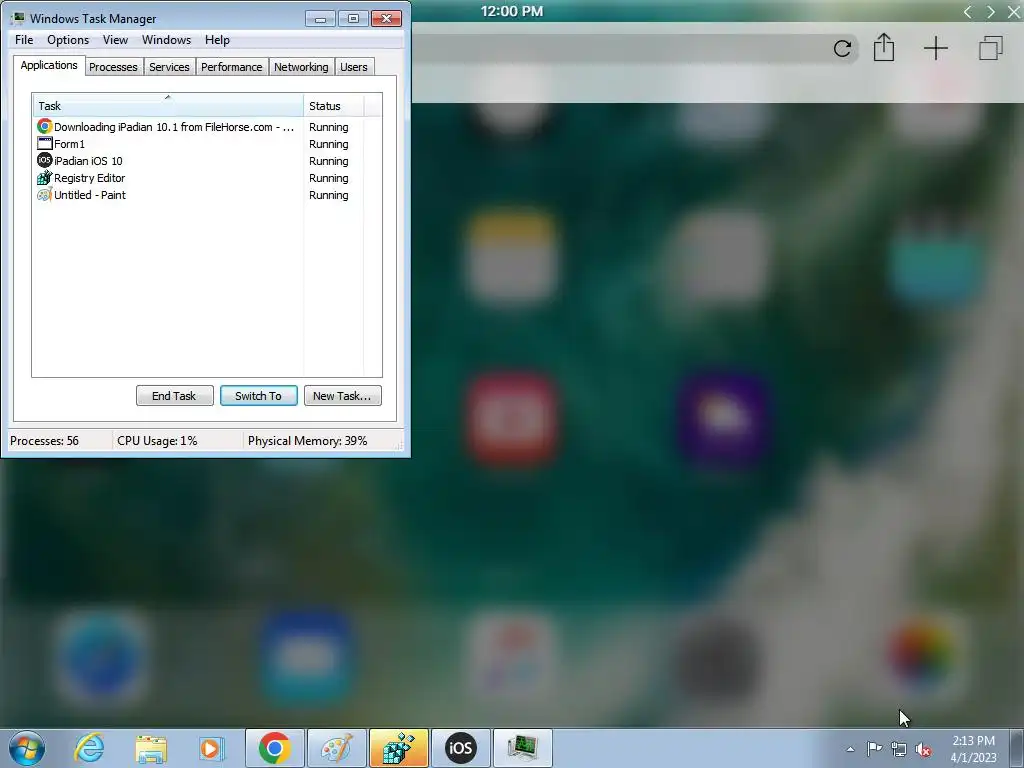The image size is (1024, 768).
Task: Open the Options menu
Action: pyautogui.click(x=68, y=40)
